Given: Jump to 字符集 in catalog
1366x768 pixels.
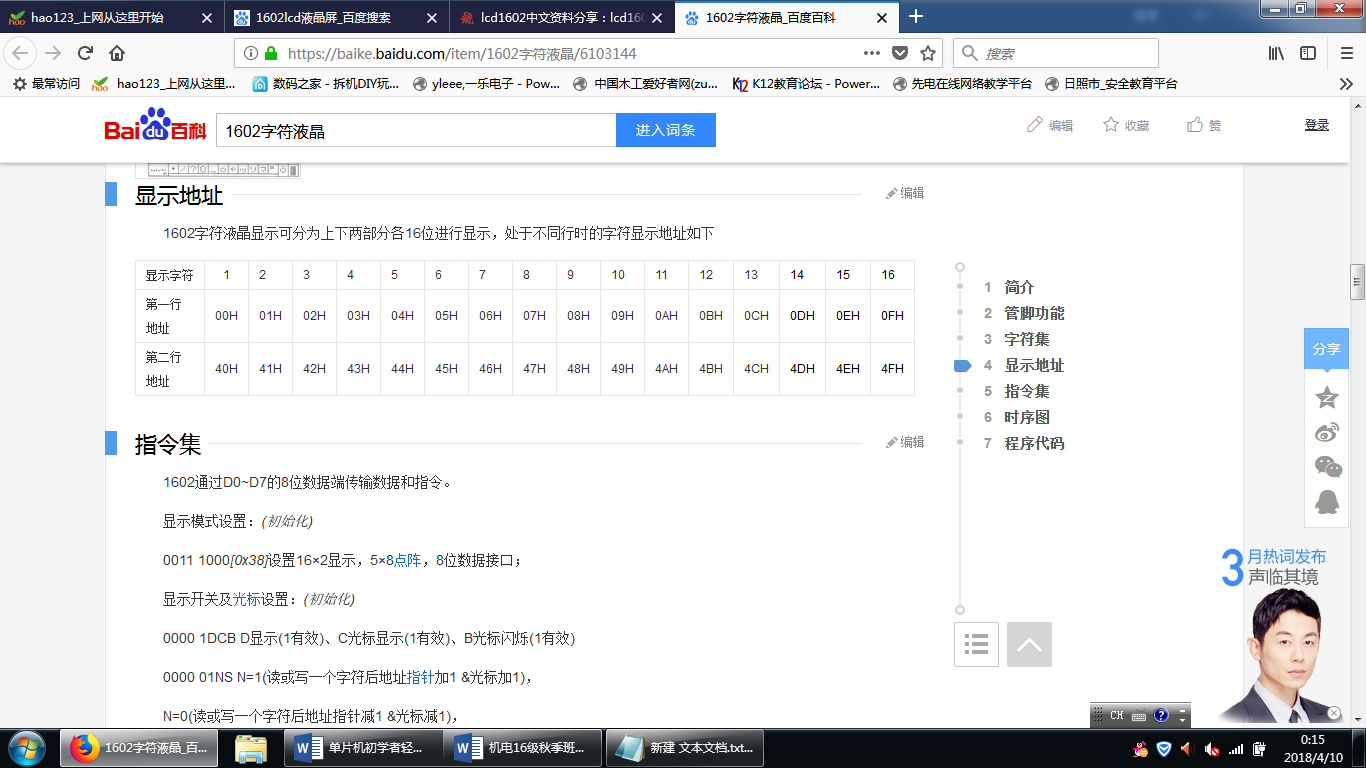Looking at the screenshot, I should click(x=1027, y=339).
